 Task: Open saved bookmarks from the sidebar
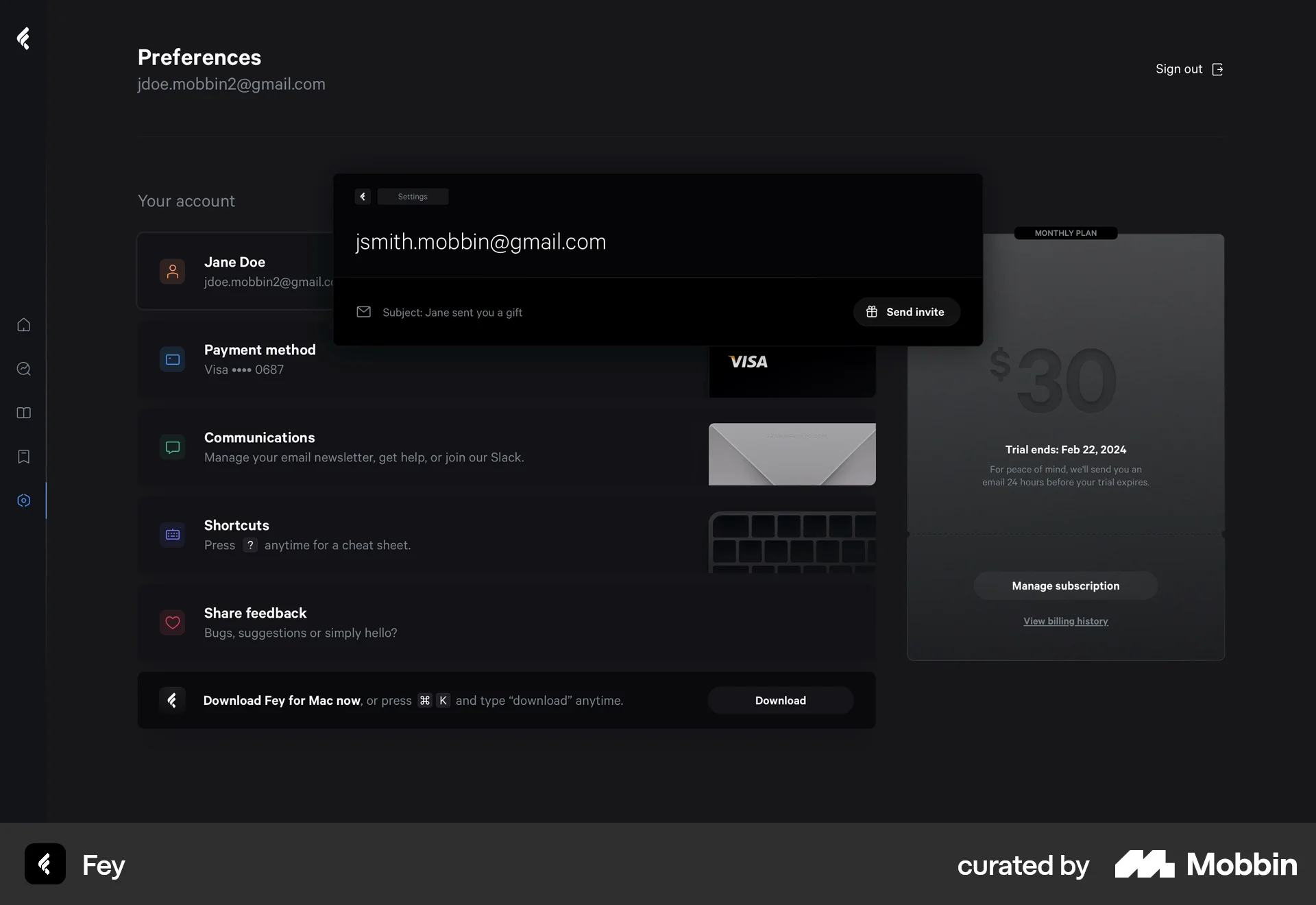(x=23, y=457)
